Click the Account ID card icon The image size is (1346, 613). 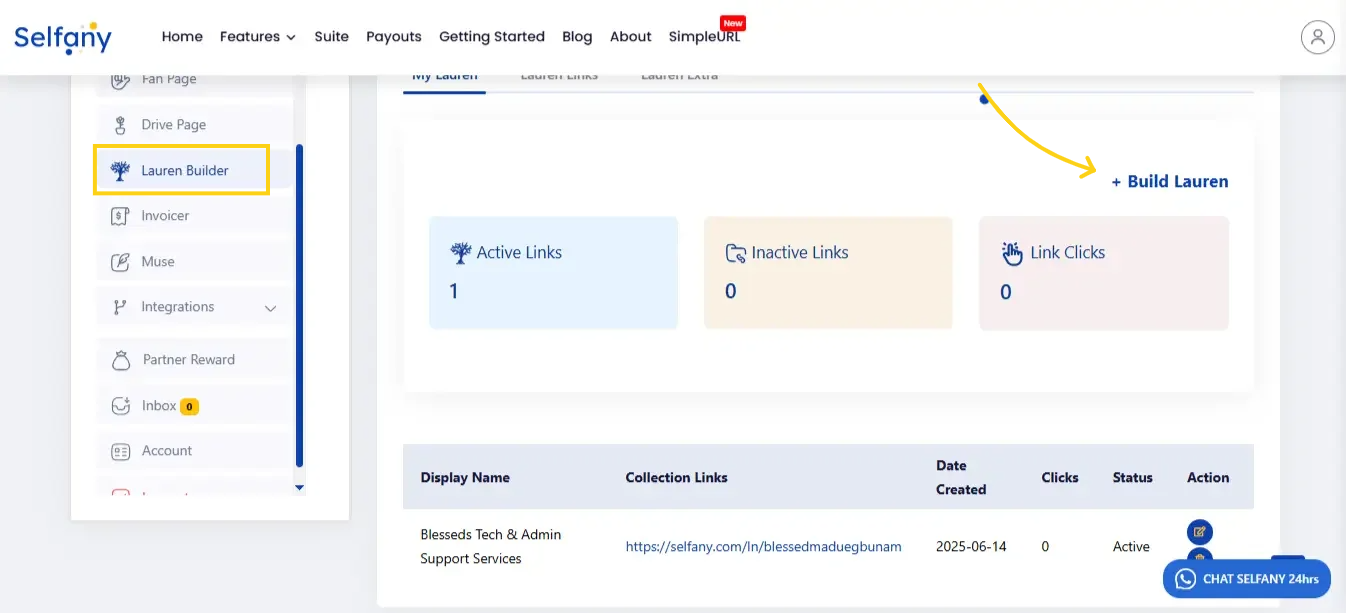[121, 451]
